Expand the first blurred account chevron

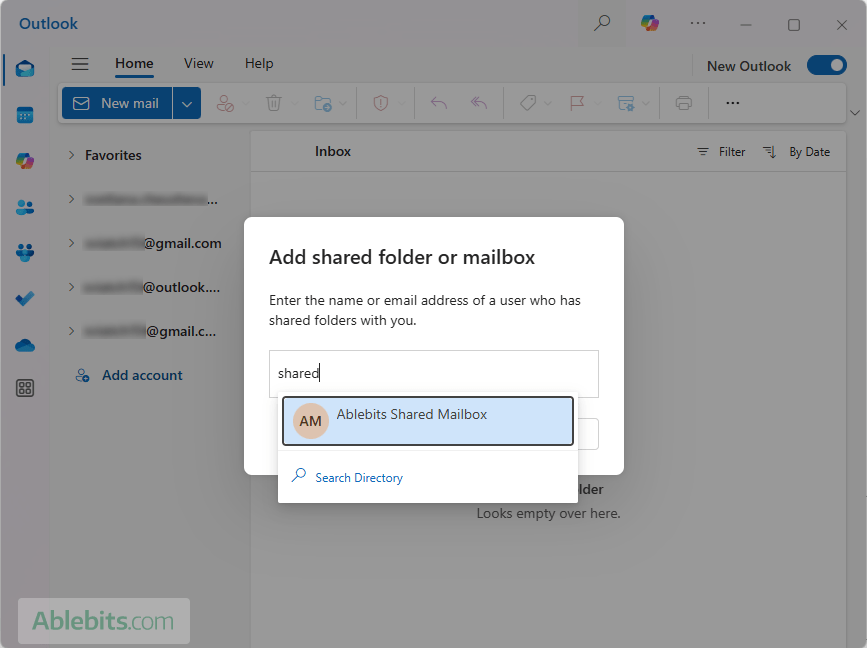[x=71, y=199]
